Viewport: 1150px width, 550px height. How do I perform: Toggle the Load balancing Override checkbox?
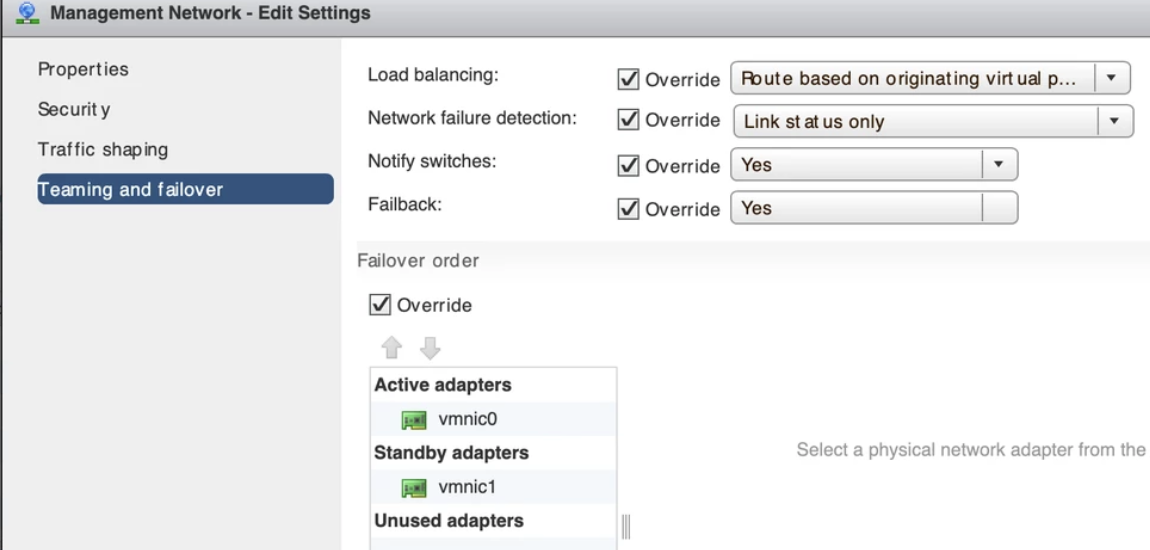click(629, 79)
